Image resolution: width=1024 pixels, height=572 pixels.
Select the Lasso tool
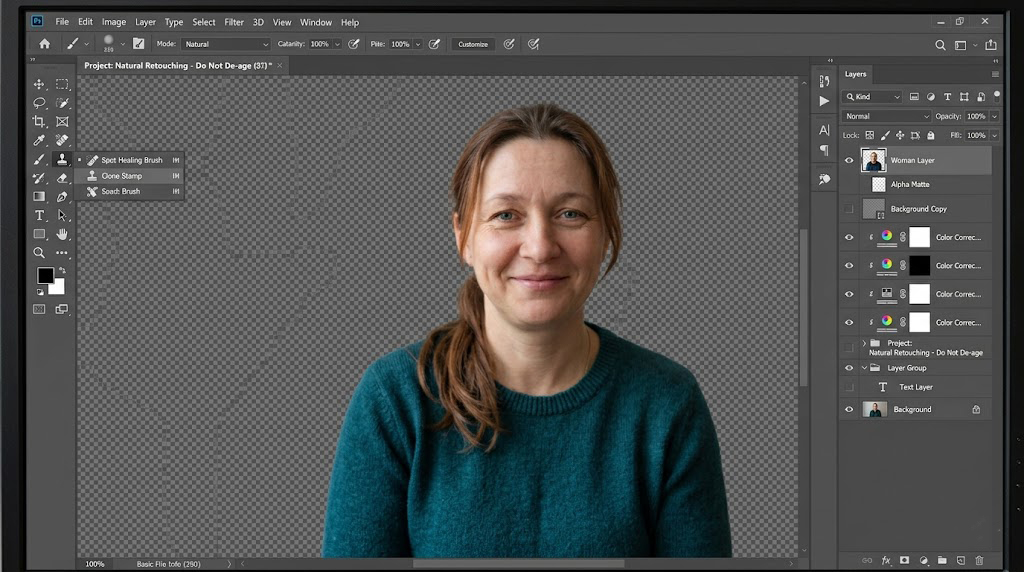coord(39,103)
